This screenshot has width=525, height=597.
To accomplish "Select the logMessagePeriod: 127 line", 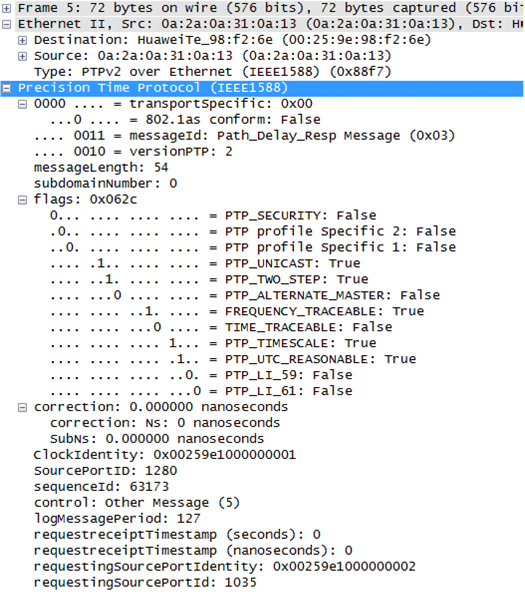I will click(x=117, y=519).
